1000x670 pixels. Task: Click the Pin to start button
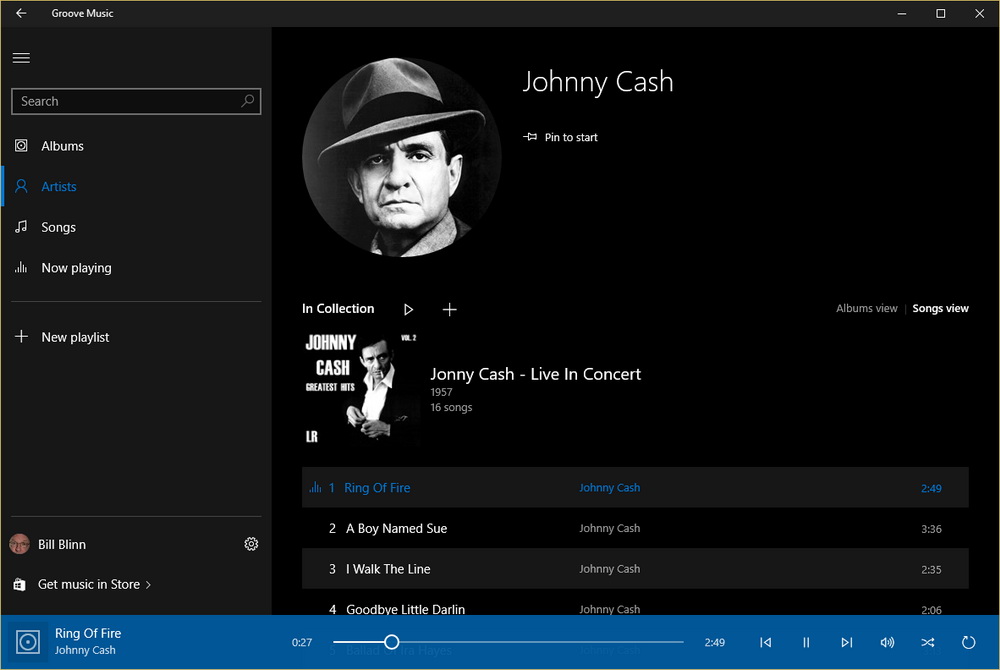coord(561,137)
